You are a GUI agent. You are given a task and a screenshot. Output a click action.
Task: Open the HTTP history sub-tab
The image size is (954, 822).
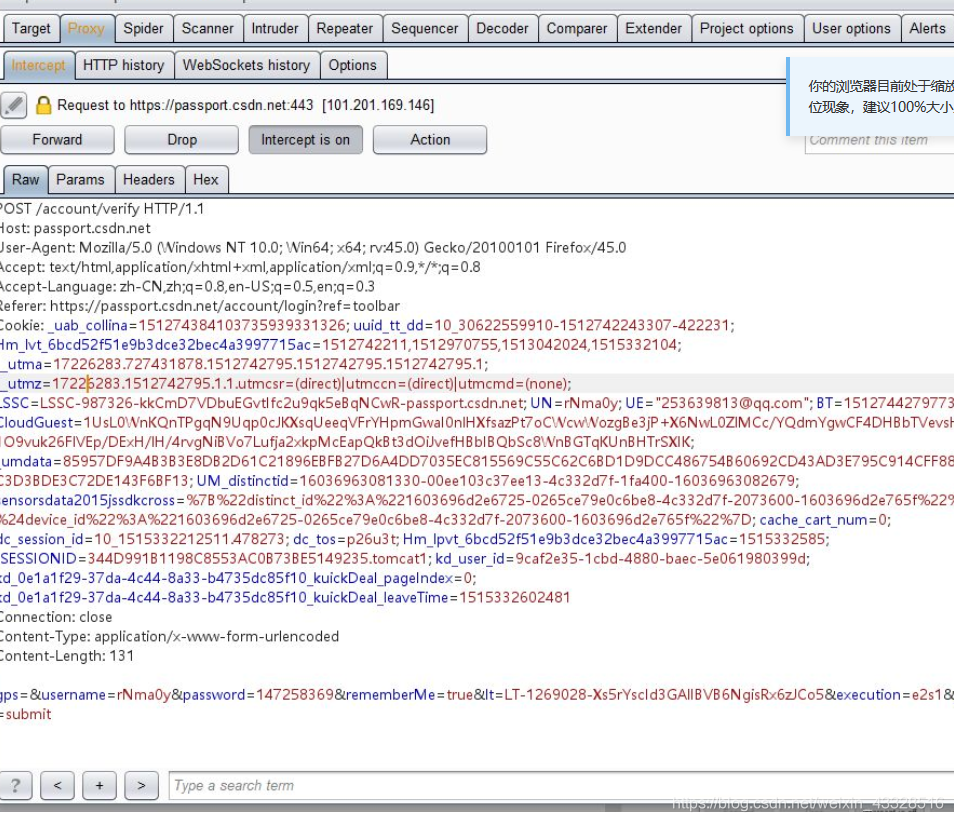click(x=124, y=65)
